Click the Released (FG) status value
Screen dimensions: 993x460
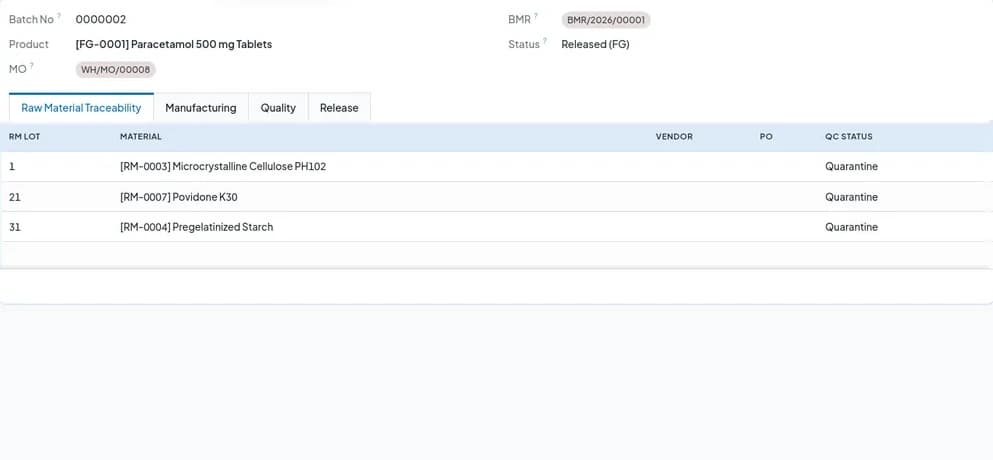tap(595, 44)
